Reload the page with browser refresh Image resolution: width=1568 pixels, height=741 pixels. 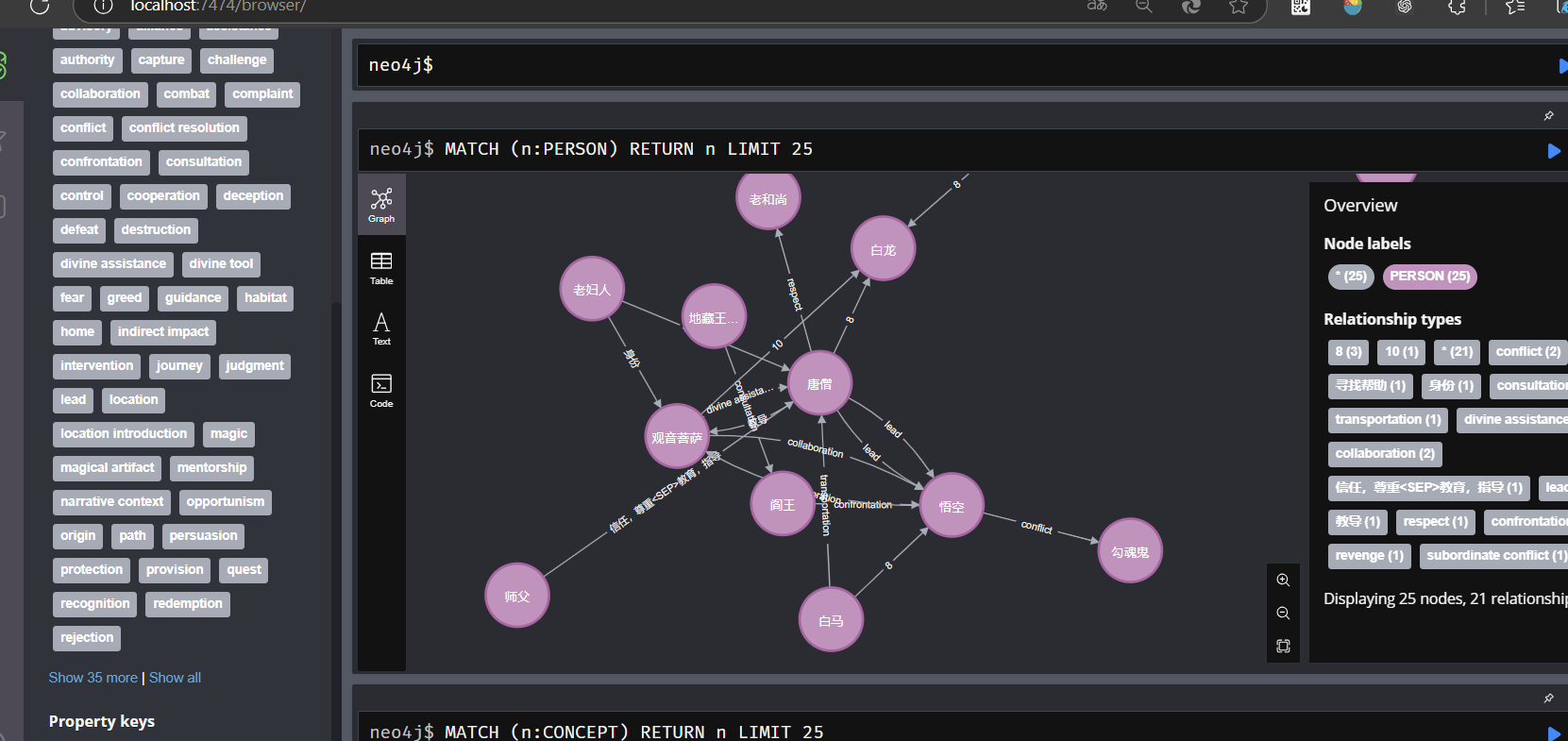40,7
